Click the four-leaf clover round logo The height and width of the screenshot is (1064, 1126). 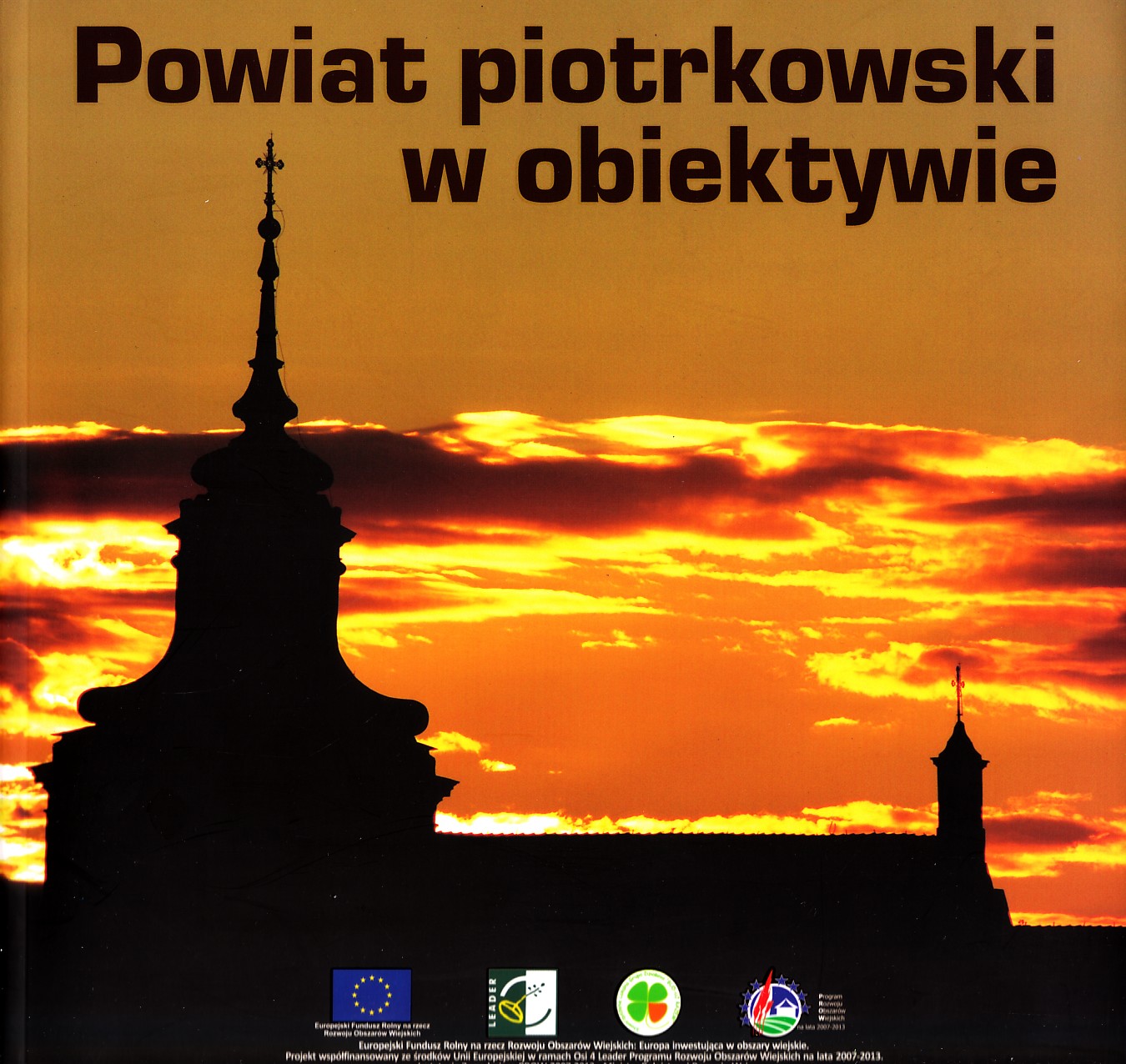(647, 1002)
